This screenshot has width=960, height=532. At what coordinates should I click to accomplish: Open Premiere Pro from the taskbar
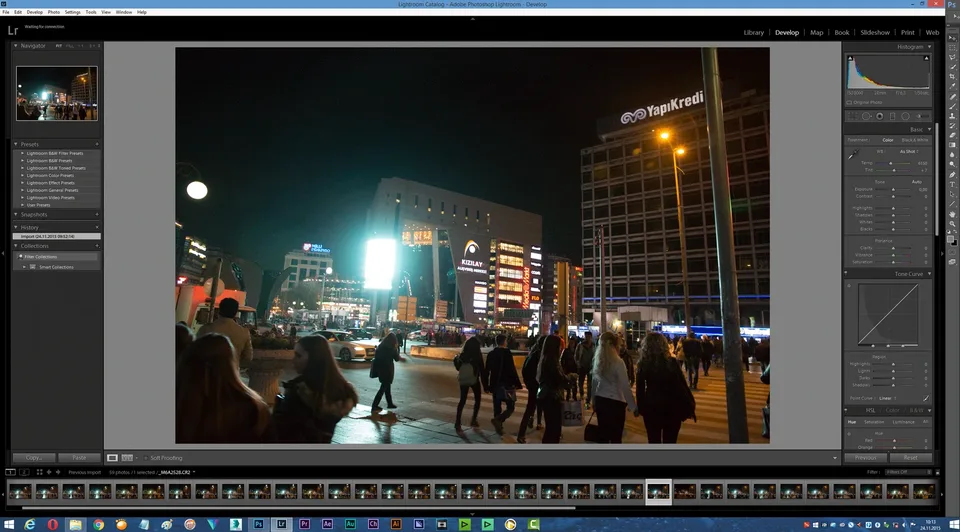click(304, 524)
